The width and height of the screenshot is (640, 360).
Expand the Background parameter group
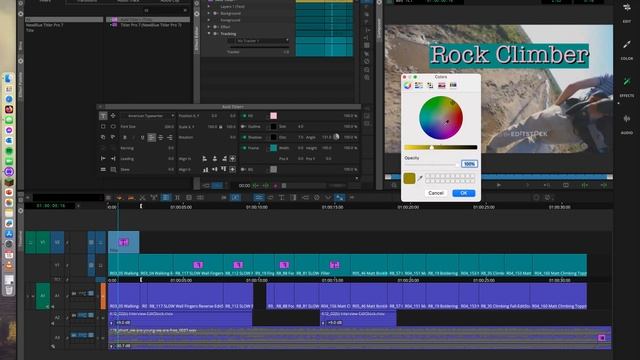pyautogui.click(x=209, y=13)
